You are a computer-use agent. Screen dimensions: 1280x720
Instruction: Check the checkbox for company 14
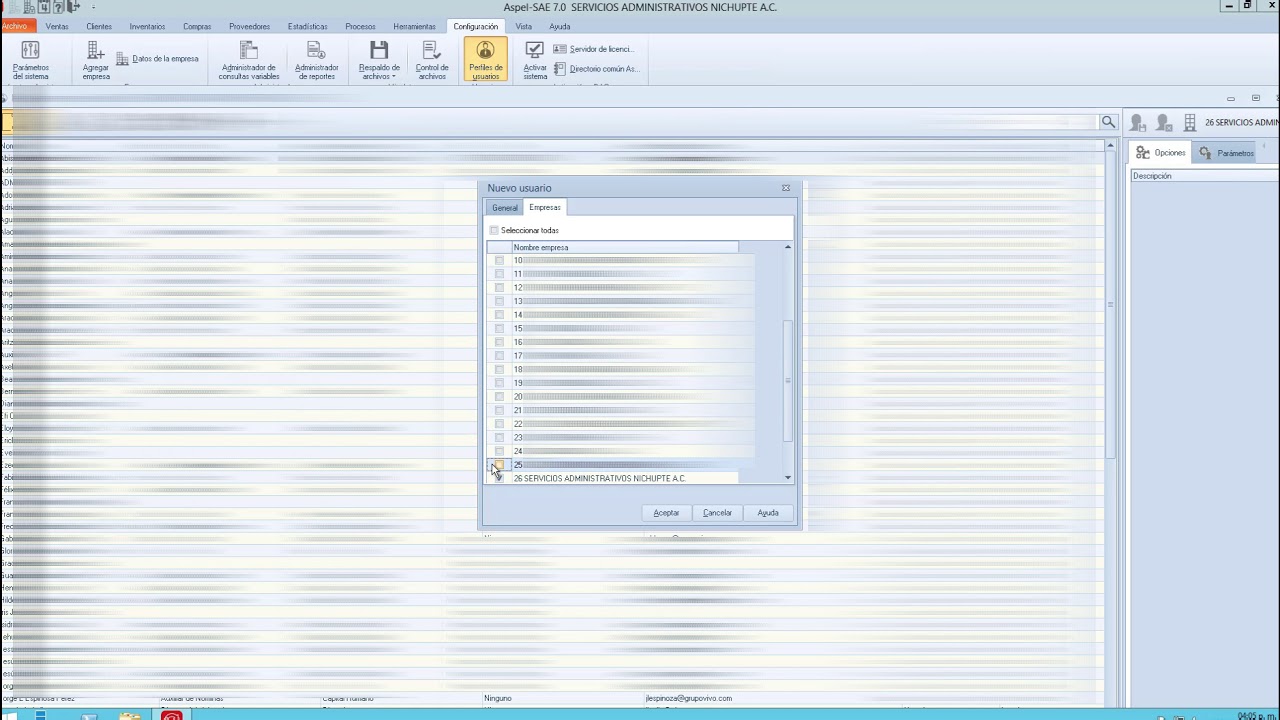click(x=499, y=315)
